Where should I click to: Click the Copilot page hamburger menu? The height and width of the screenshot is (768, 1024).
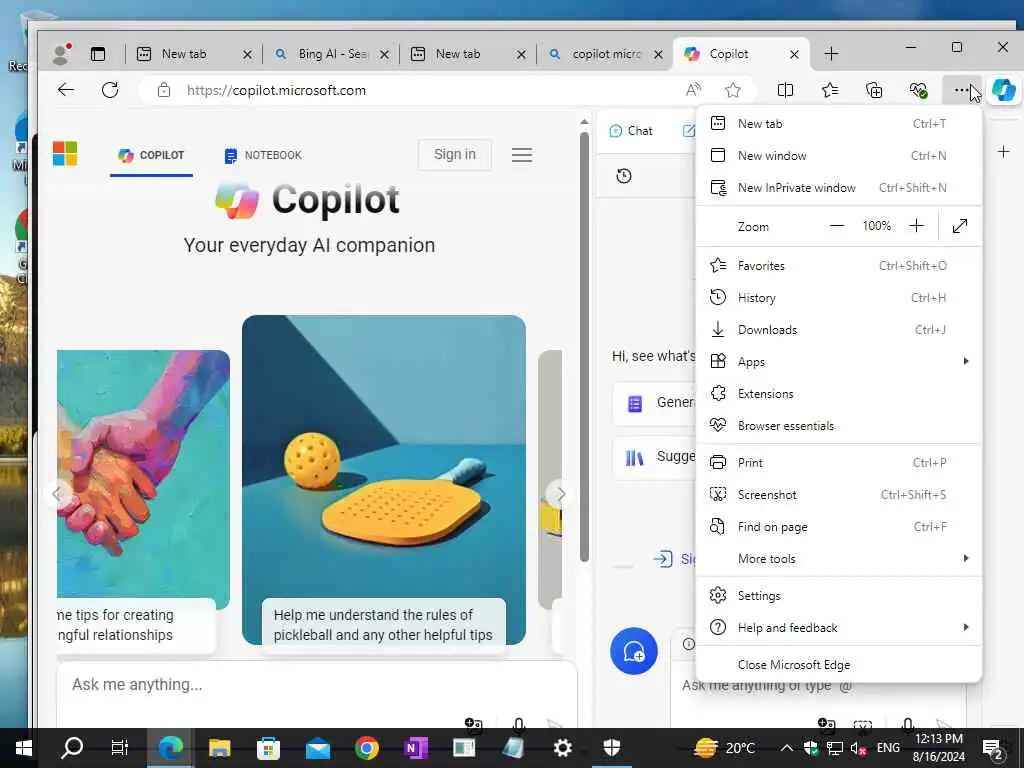pyautogui.click(x=522, y=155)
